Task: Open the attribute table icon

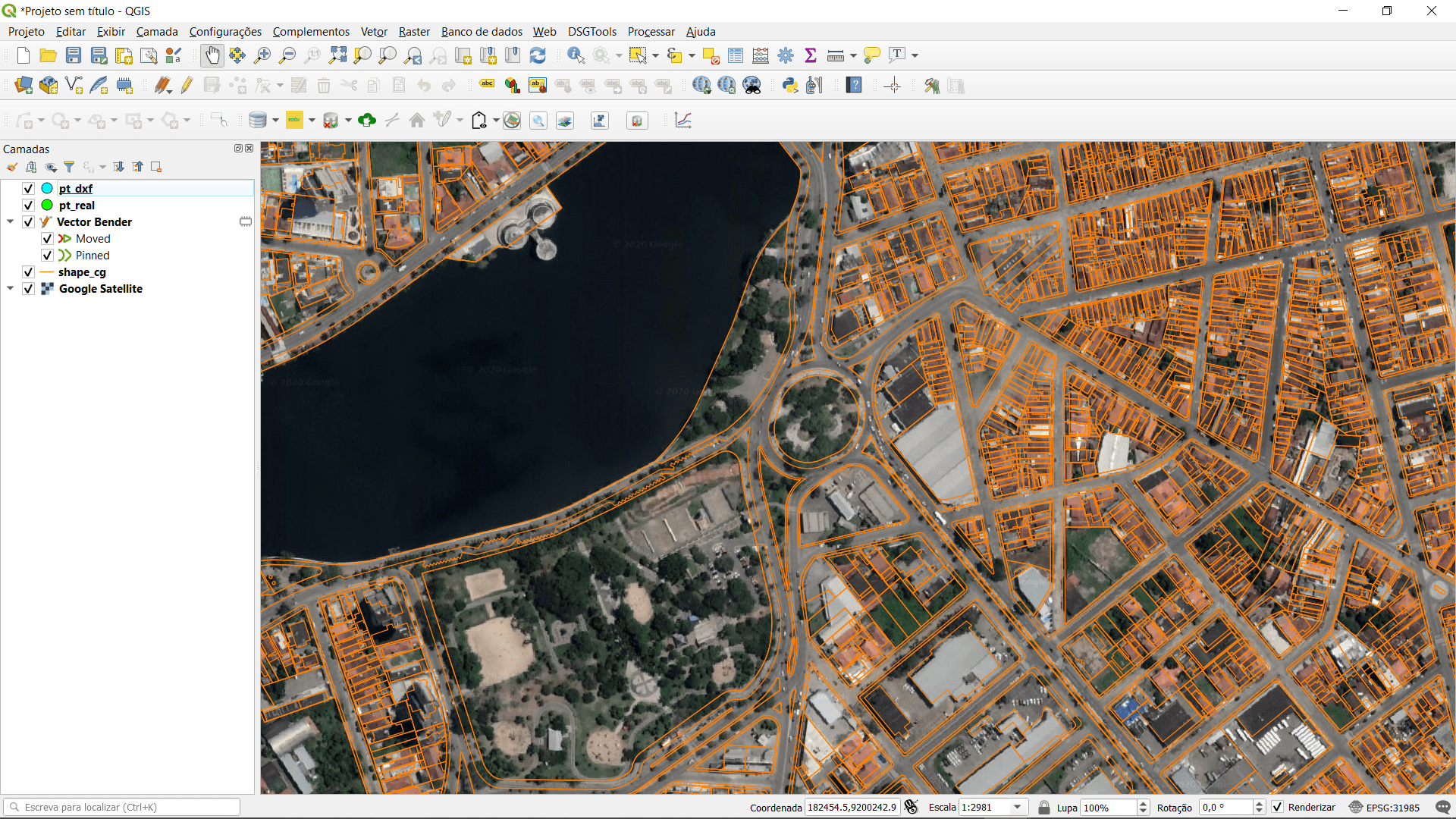Action: 736,55
